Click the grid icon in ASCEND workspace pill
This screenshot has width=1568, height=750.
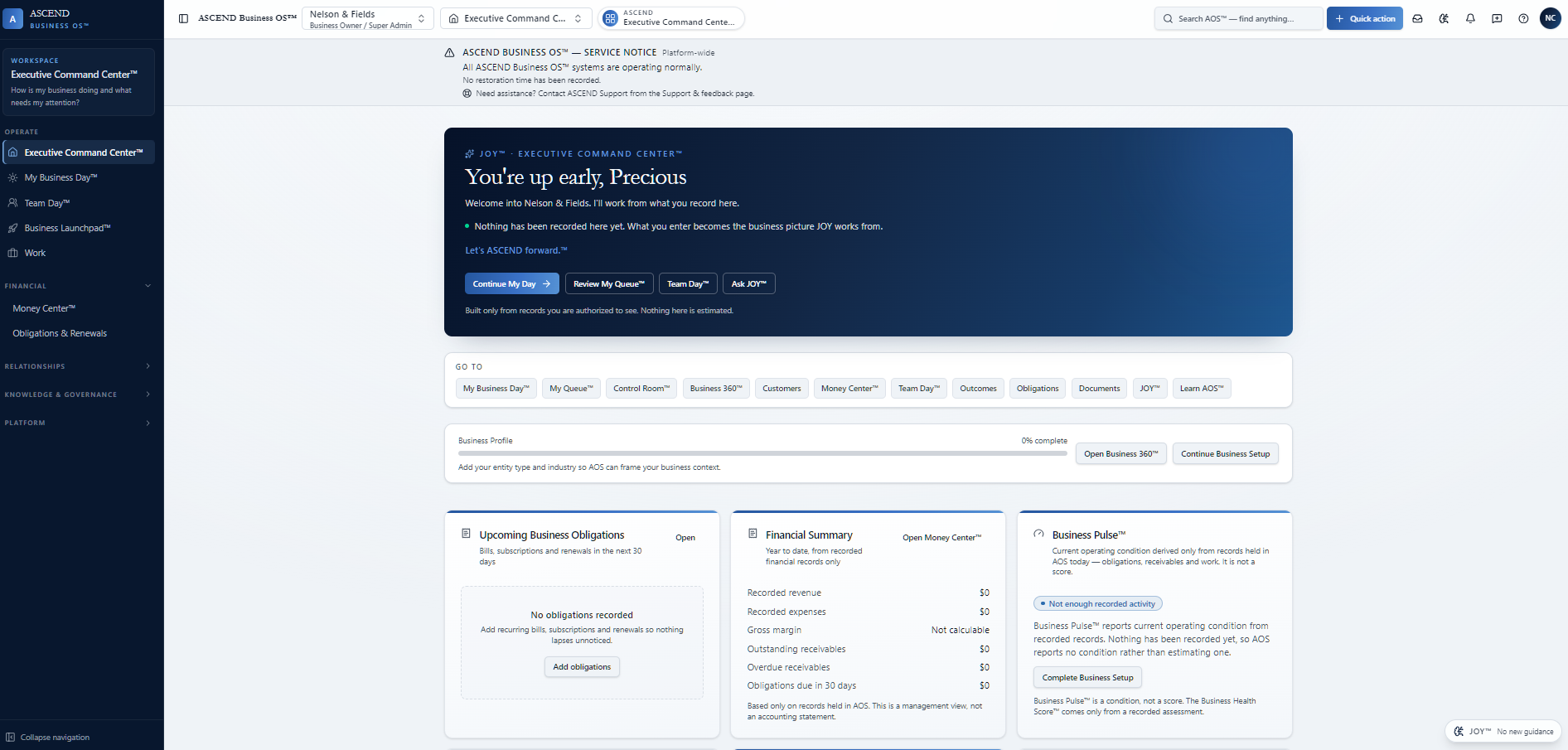pos(611,18)
